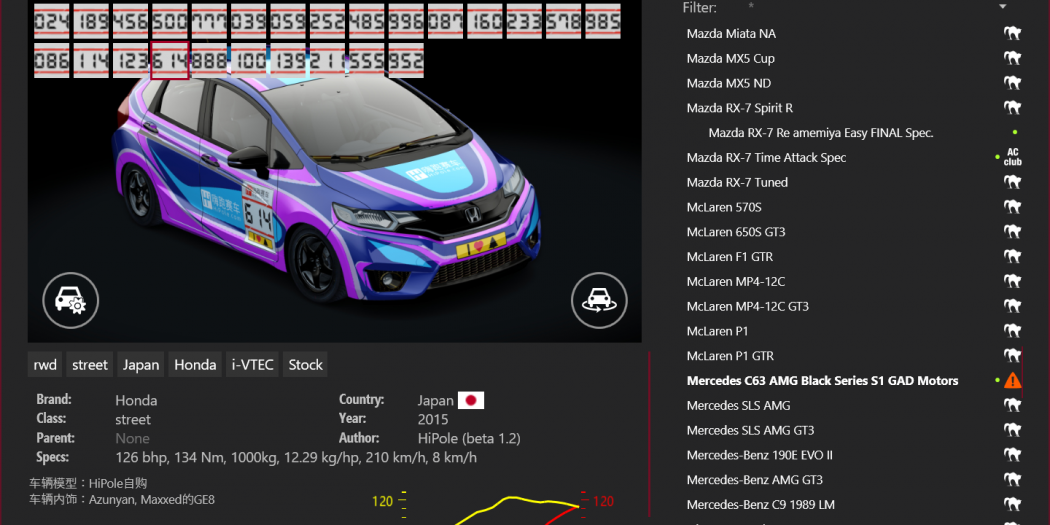Viewport: 1050px width, 525px height.
Task: Select skin thumbnail numbered 777
Action: [x=210, y=21]
